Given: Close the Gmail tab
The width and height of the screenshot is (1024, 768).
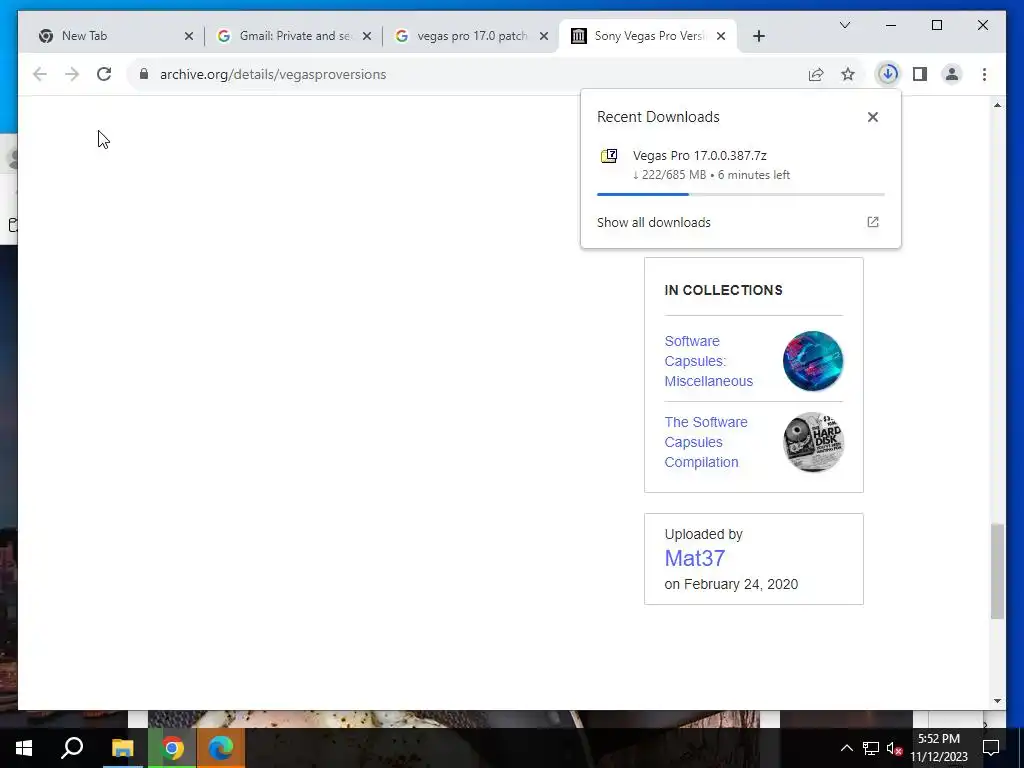Looking at the screenshot, I should tap(367, 36).
